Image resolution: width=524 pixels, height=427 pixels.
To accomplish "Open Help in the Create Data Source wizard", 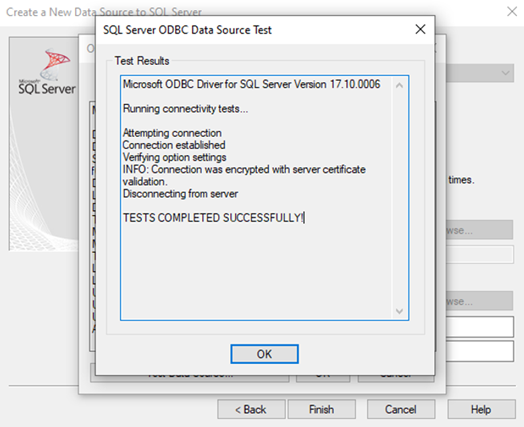I will pyautogui.click(x=481, y=409).
